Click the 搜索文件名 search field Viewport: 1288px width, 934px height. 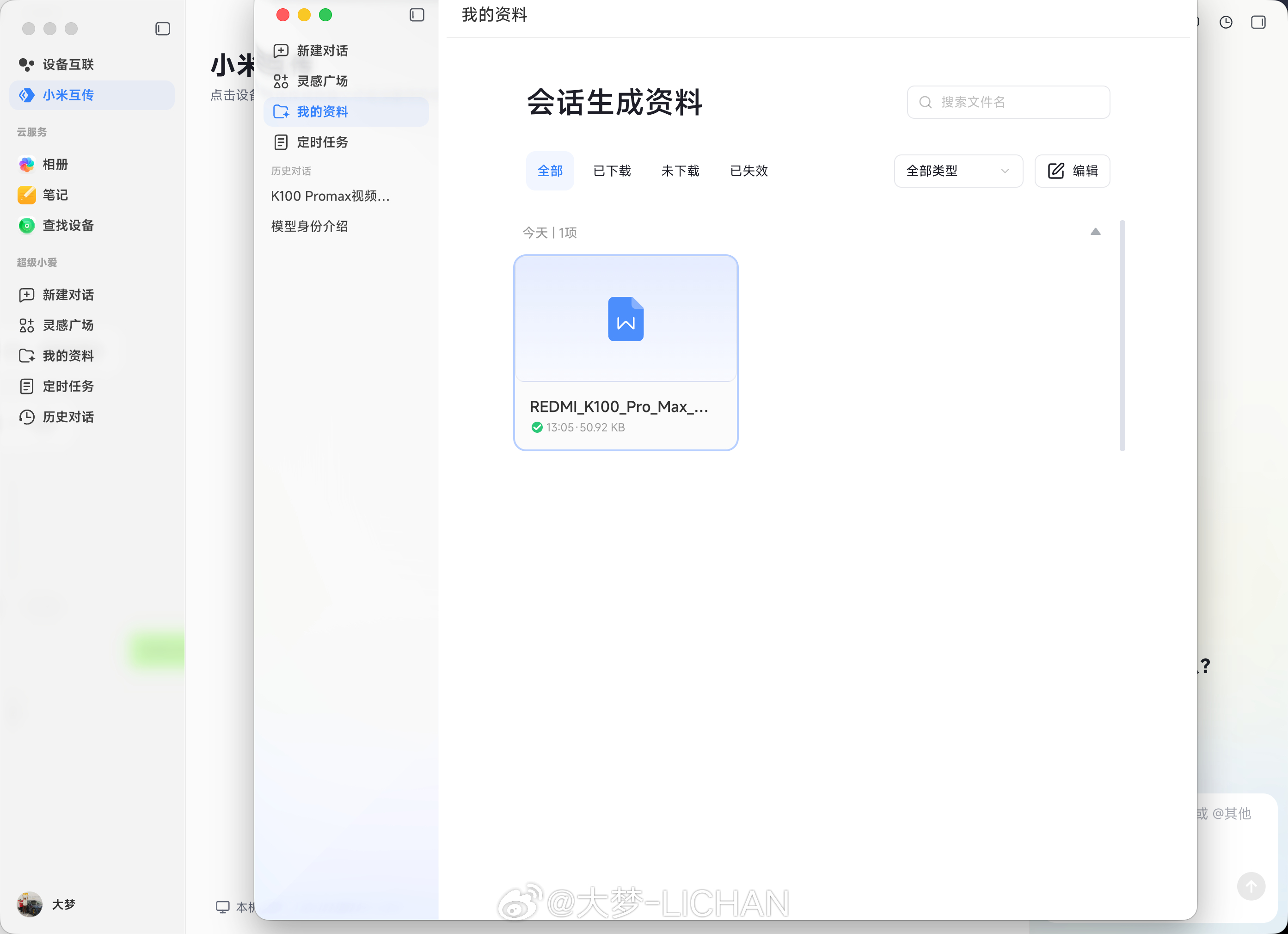1009,102
